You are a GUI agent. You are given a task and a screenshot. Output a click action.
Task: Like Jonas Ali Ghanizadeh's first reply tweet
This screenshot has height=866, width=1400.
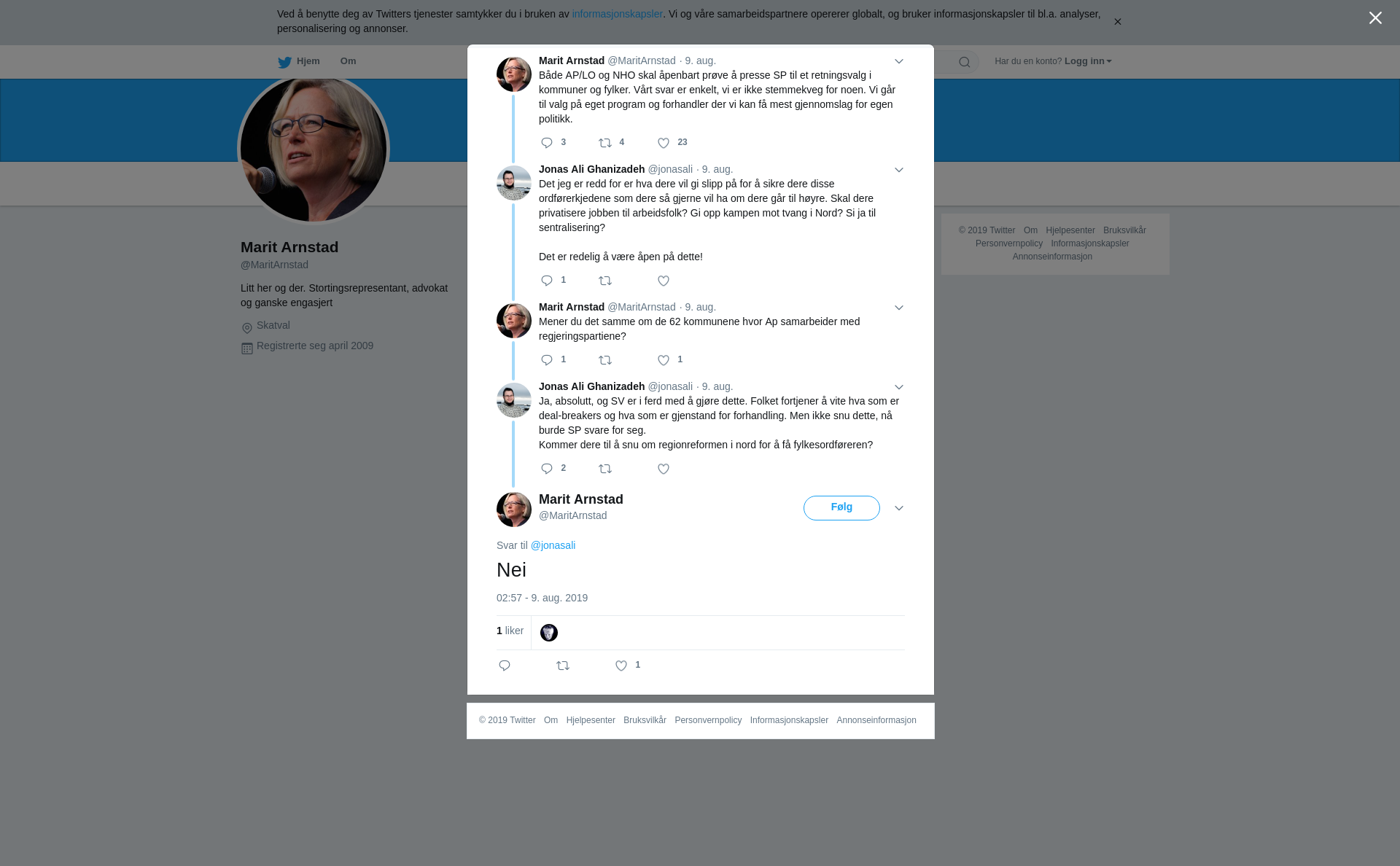click(664, 281)
